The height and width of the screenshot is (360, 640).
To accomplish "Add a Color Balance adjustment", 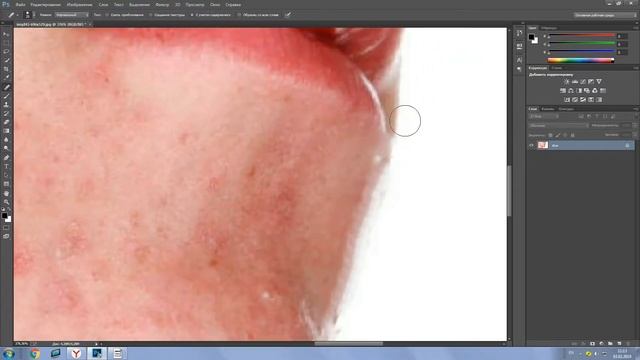I will 571,91.
